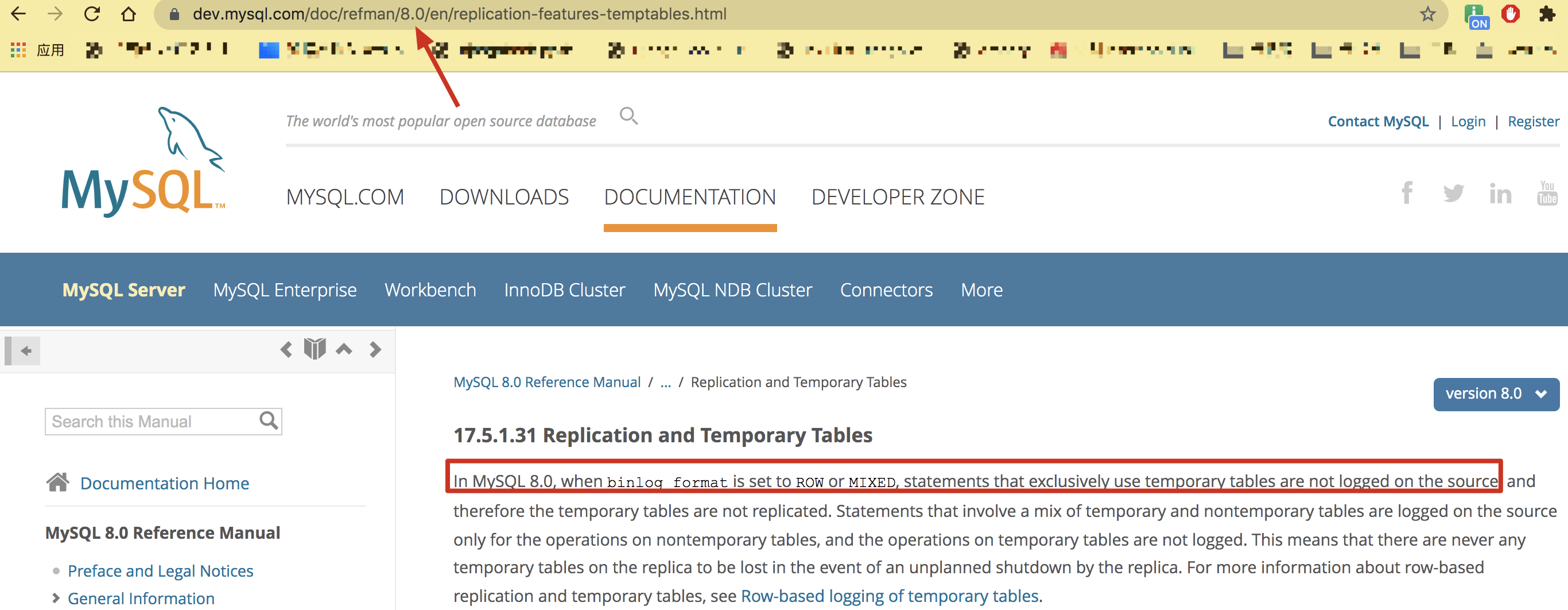
Task: Open manual table of contents book icon
Action: (x=315, y=349)
